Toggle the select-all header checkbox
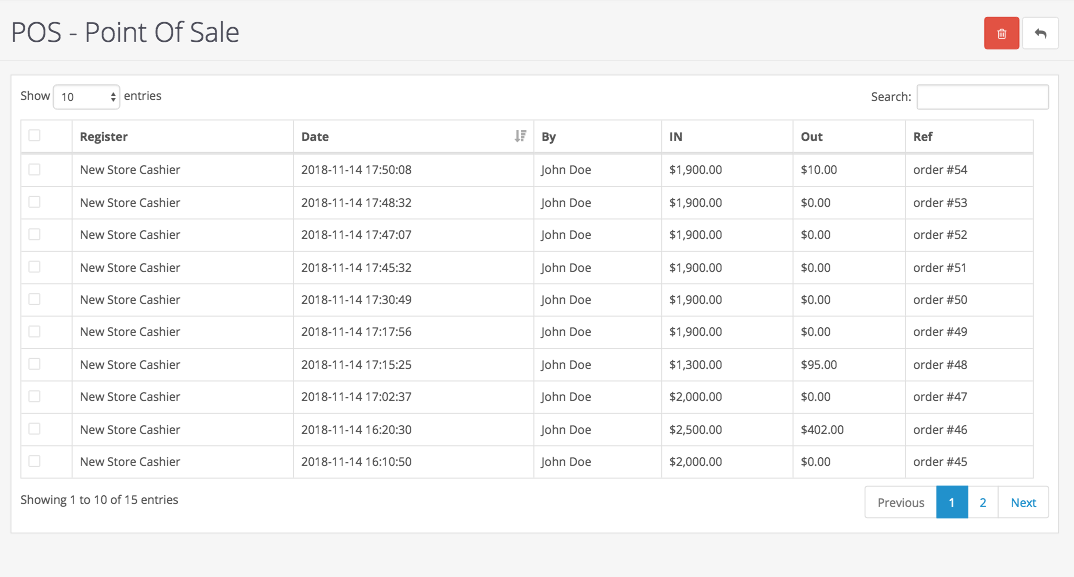Viewport: 1074px width, 577px height. pos(35,136)
